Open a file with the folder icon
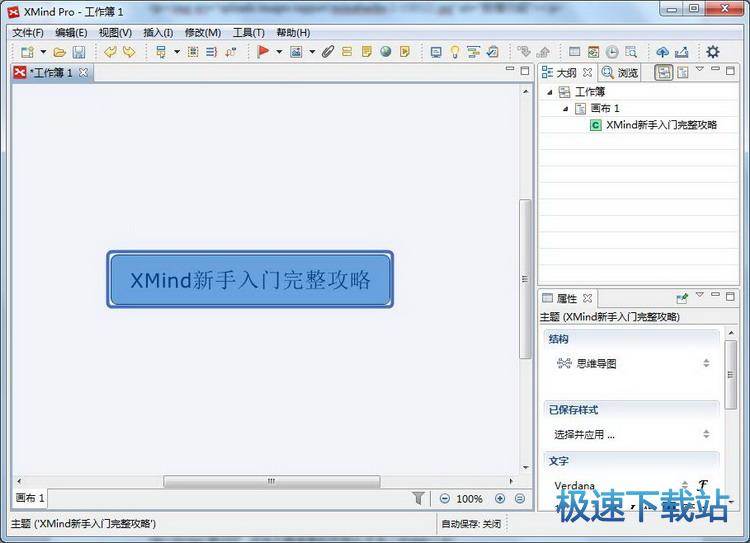 pos(59,52)
